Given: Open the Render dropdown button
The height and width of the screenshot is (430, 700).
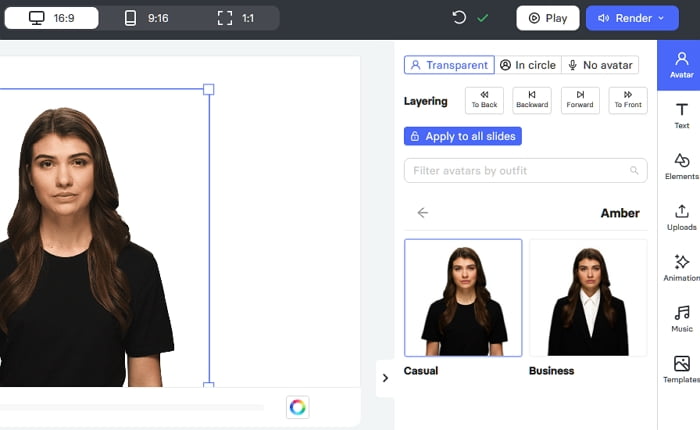Looking at the screenshot, I should click(632, 18).
